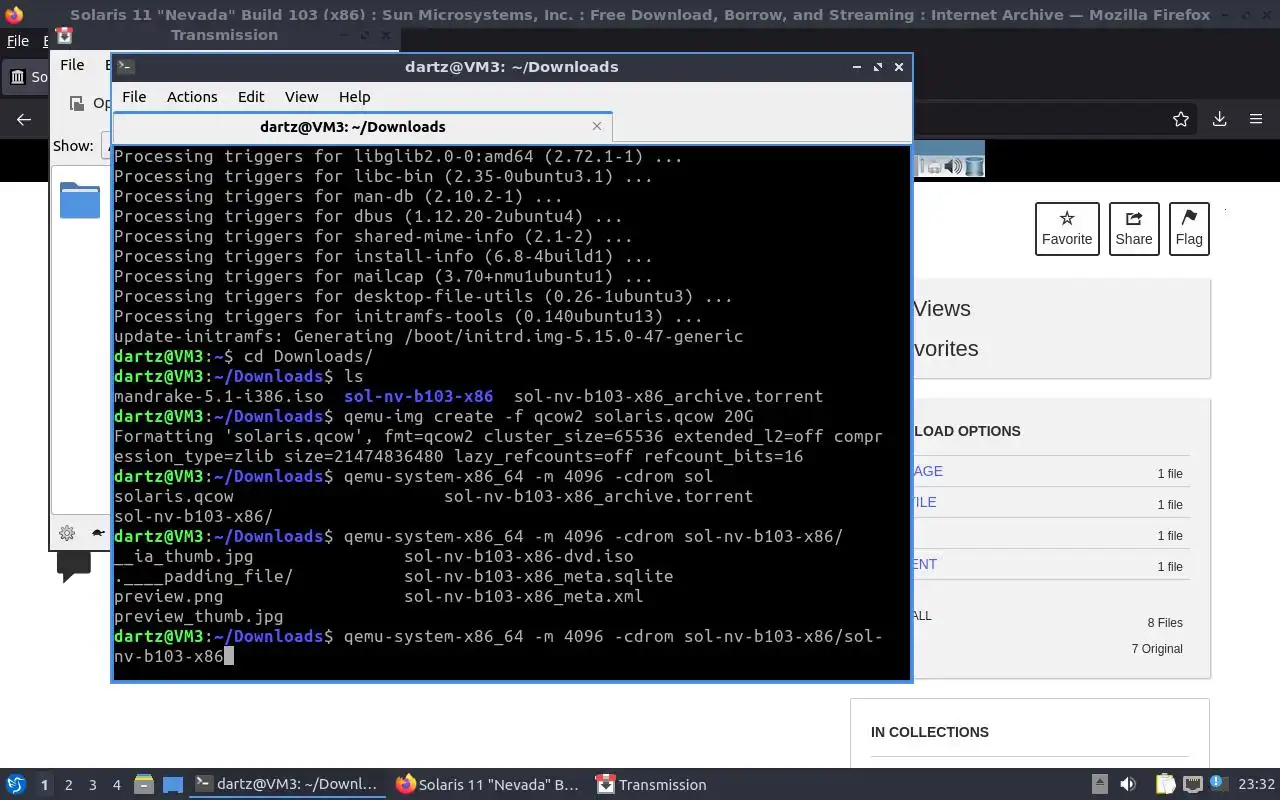Click the Transmission title bar icon
Image resolution: width=1280 pixels, height=800 pixels.
tap(64, 36)
